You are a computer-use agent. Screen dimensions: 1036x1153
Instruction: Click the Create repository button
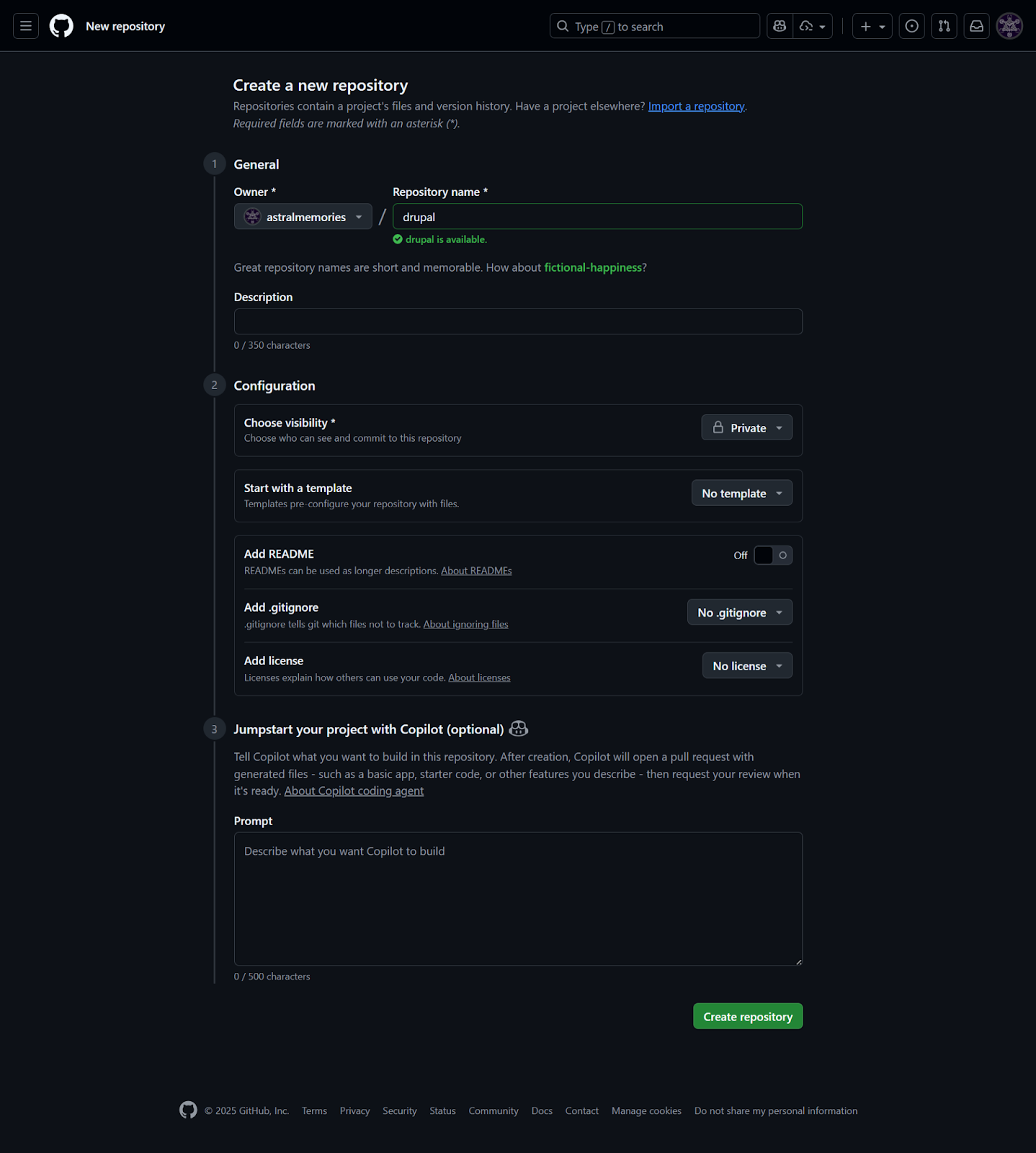(747, 1017)
